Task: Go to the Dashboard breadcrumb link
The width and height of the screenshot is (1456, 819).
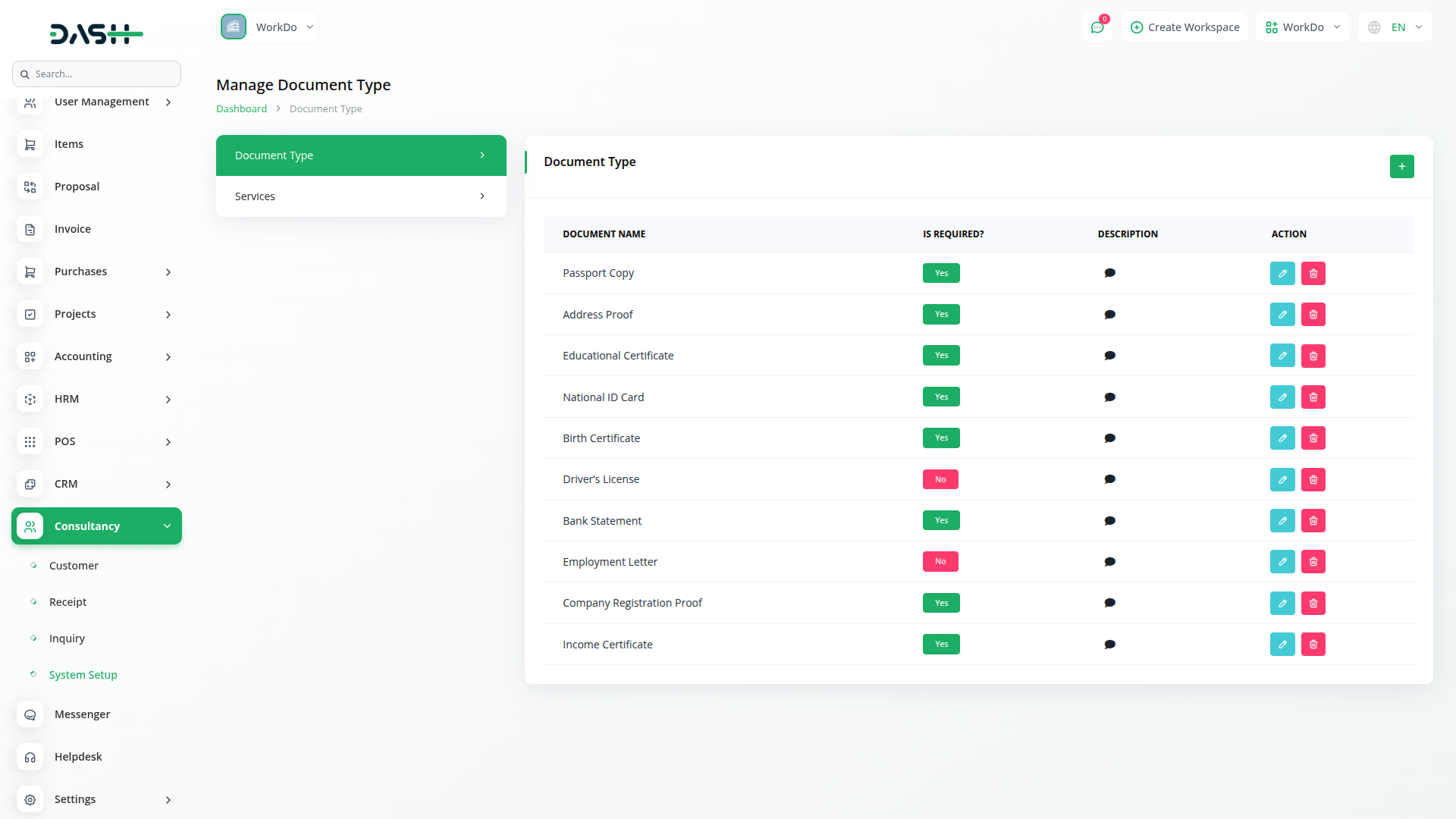Action: pos(241,109)
